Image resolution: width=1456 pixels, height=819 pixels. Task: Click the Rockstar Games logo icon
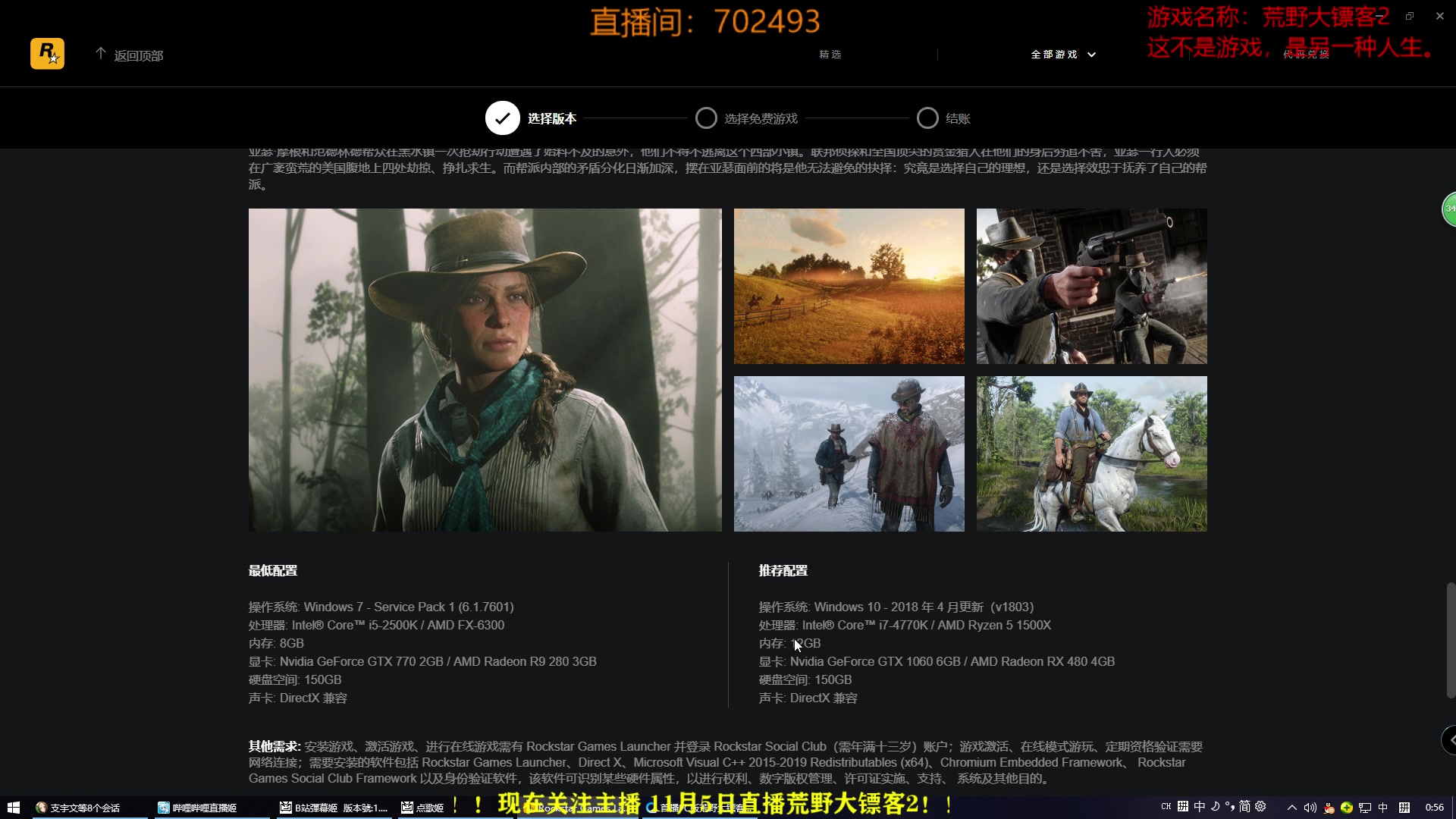coord(47,54)
